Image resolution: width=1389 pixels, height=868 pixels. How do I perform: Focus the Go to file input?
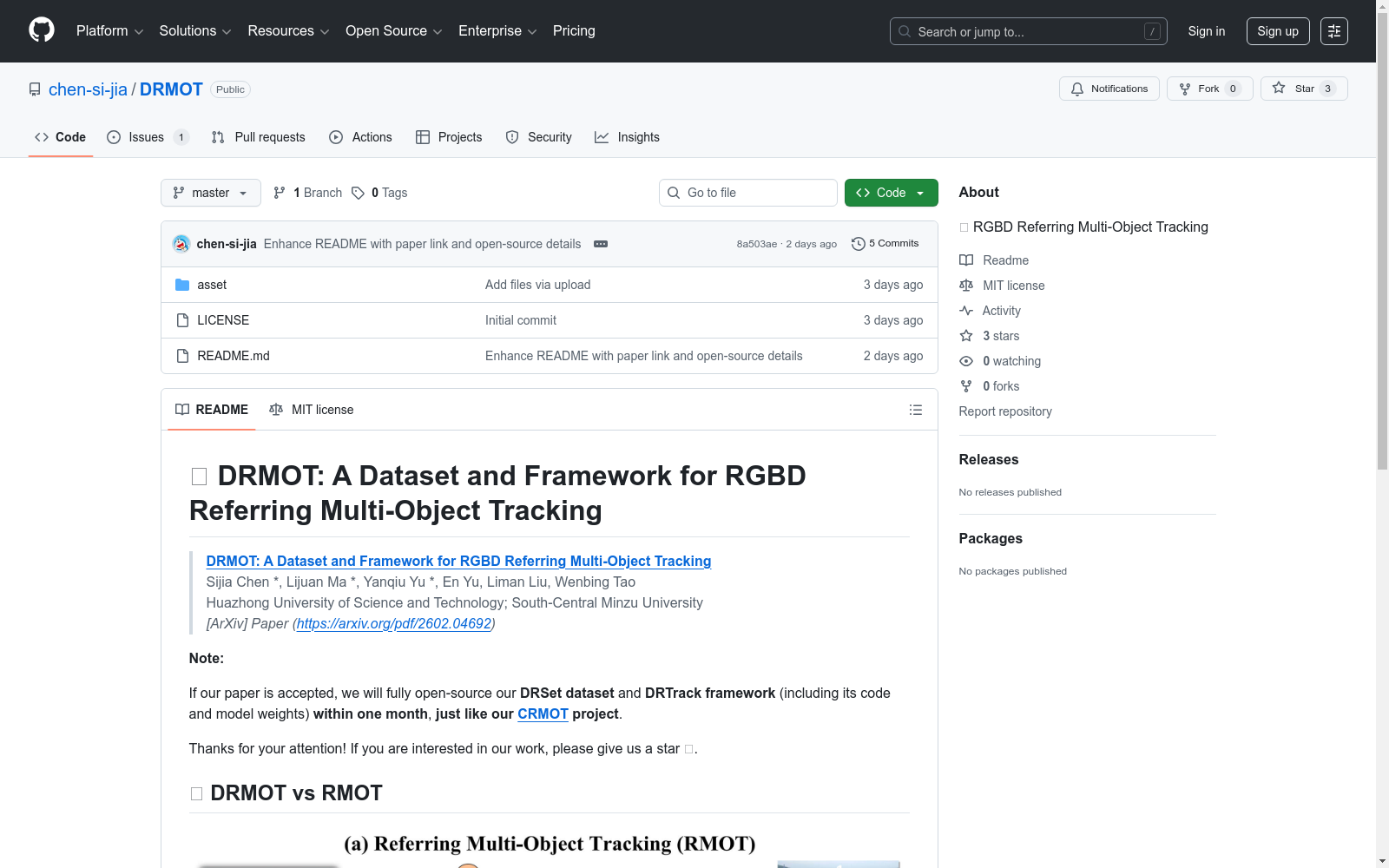(x=748, y=193)
